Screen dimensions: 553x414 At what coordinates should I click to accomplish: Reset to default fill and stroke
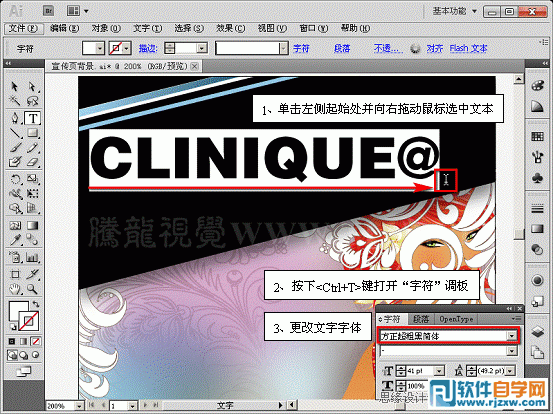12,327
